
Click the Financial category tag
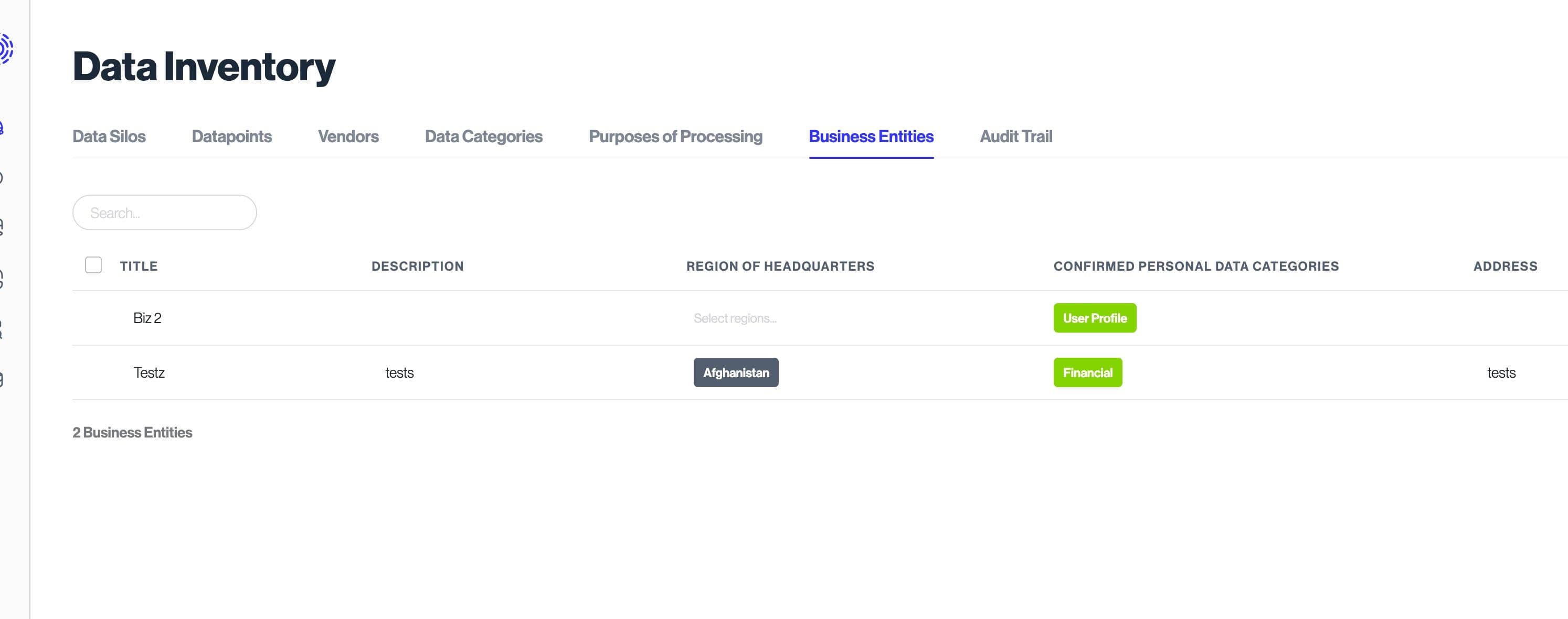tap(1087, 372)
